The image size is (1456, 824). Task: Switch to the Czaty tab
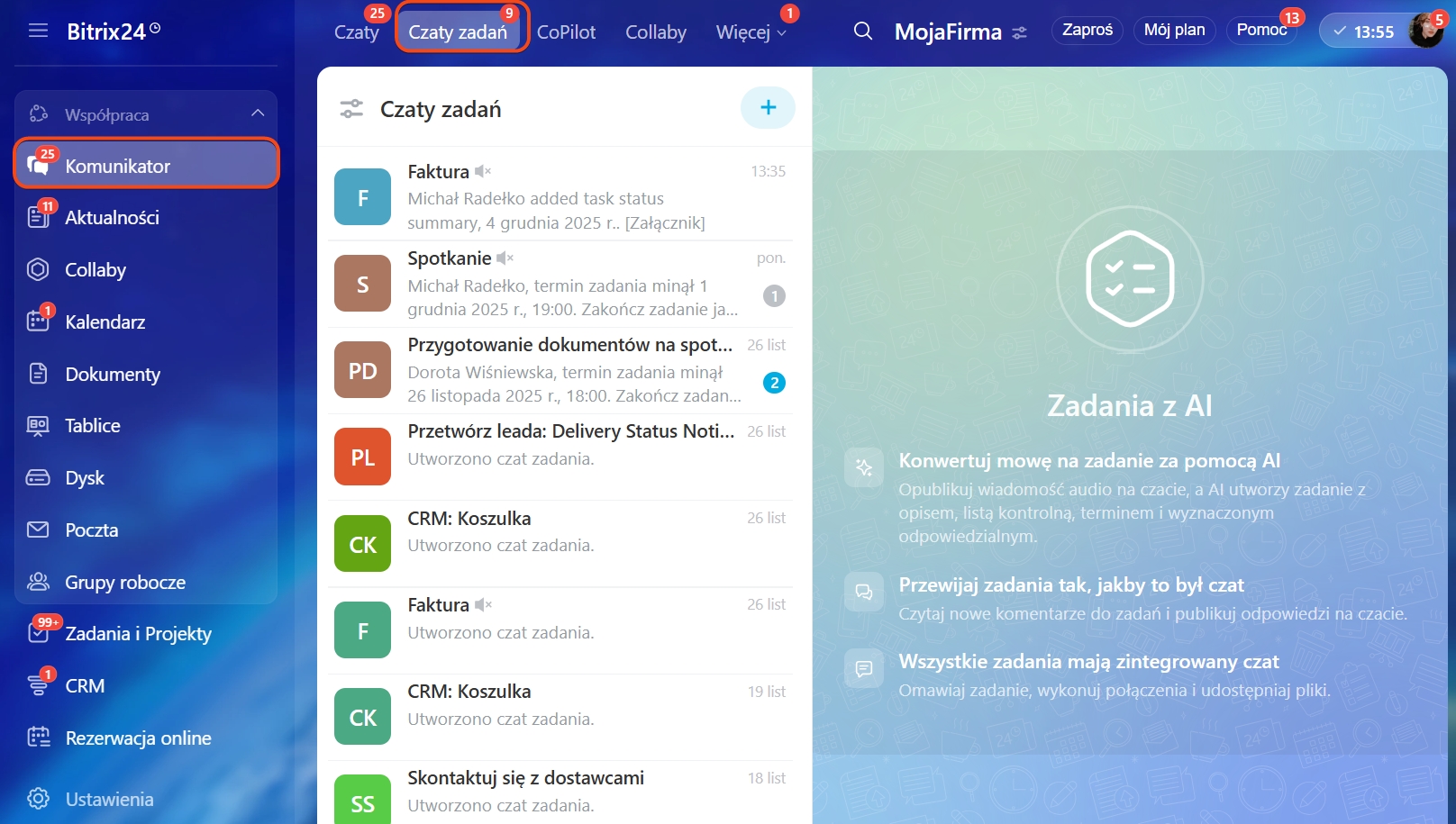point(357,32)
